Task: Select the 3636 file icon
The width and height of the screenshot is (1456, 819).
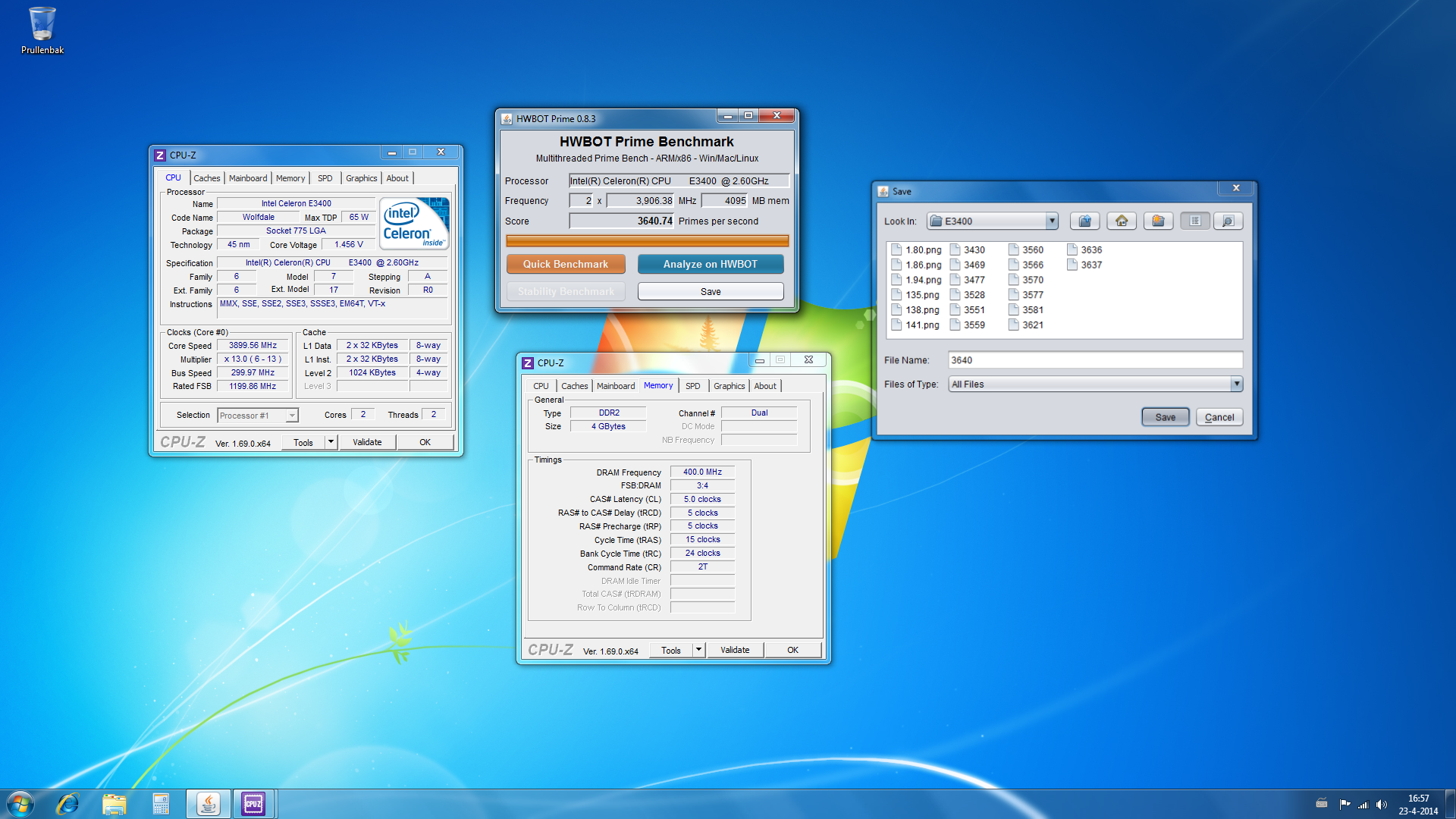Action: pos(1072,249)
